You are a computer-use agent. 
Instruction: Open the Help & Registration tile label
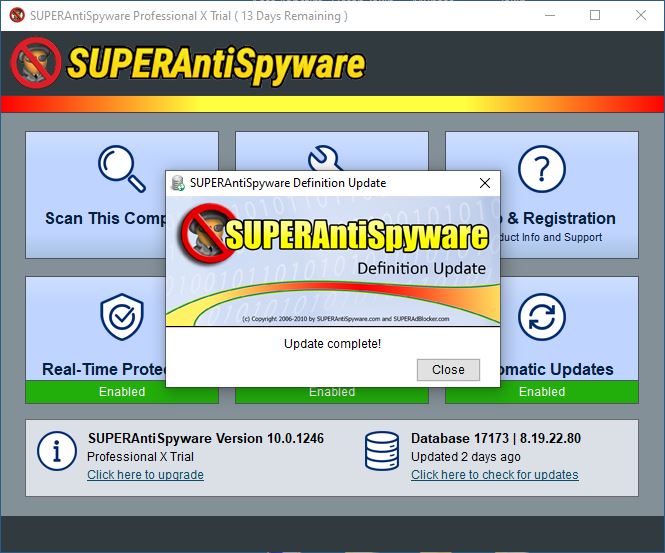click(x=558, y=218)
